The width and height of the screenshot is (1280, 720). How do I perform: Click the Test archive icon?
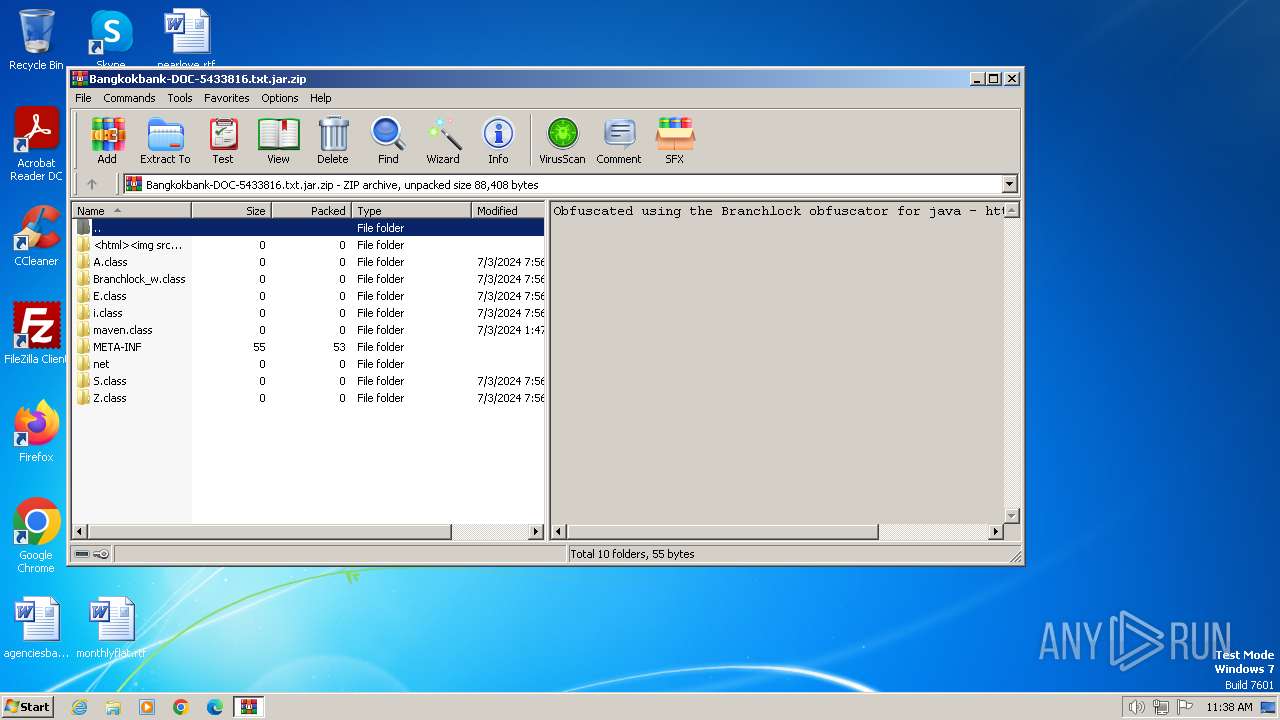[x=223, y=141]
